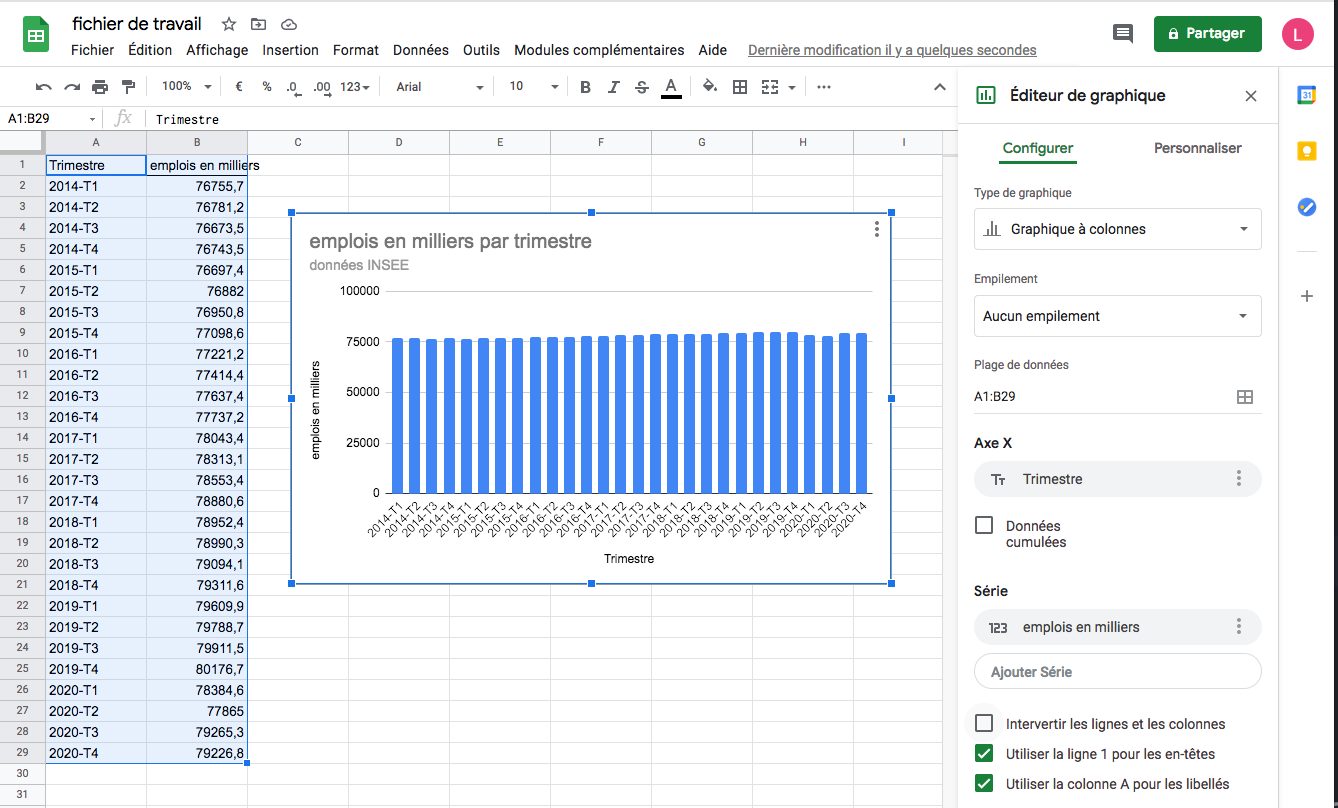Open the zoom 100% dropdown
The width and height of the screenshot is (1338, 808).
[187, 87]
